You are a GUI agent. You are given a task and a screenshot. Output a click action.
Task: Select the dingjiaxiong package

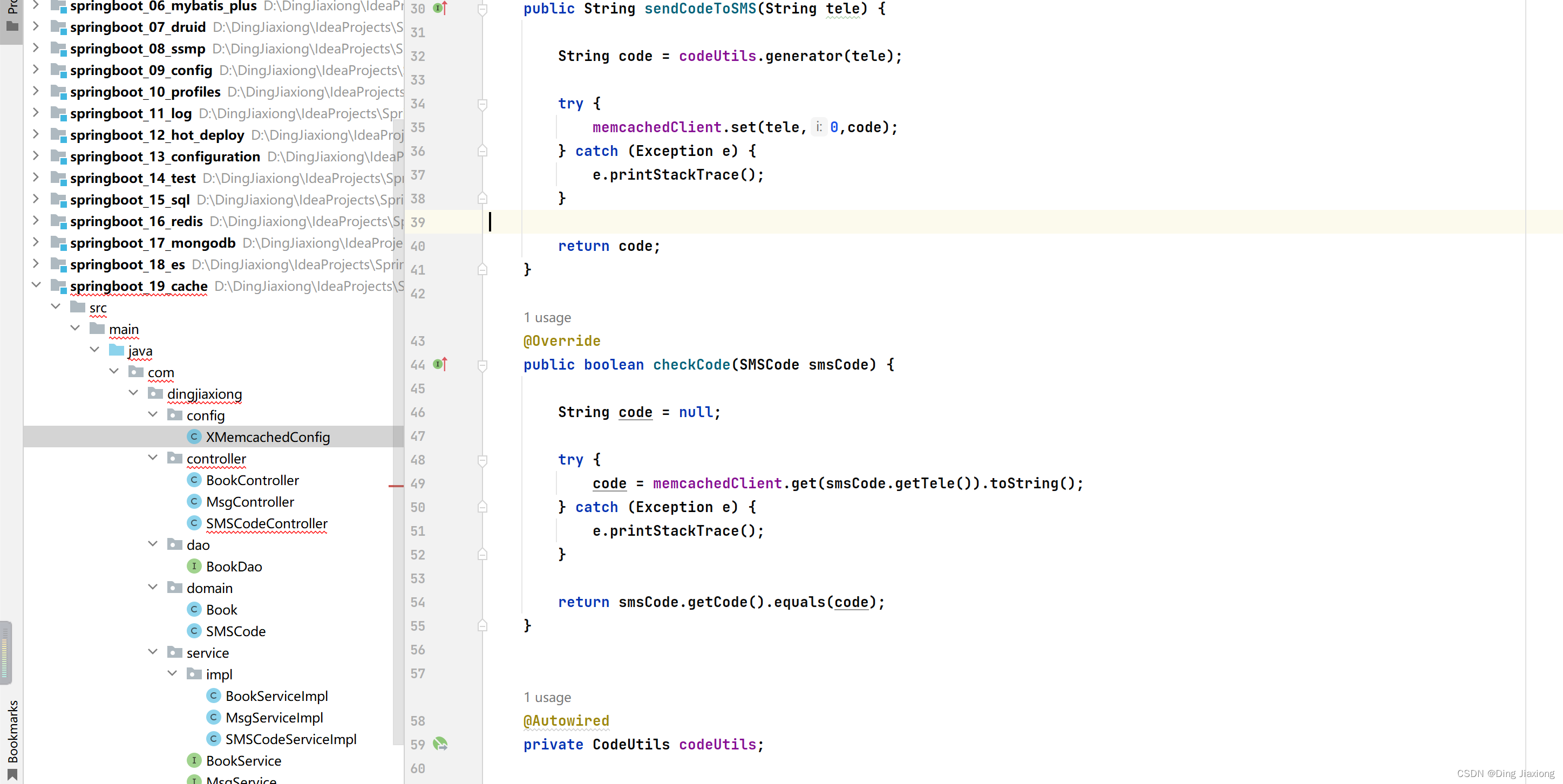(204, 394)
